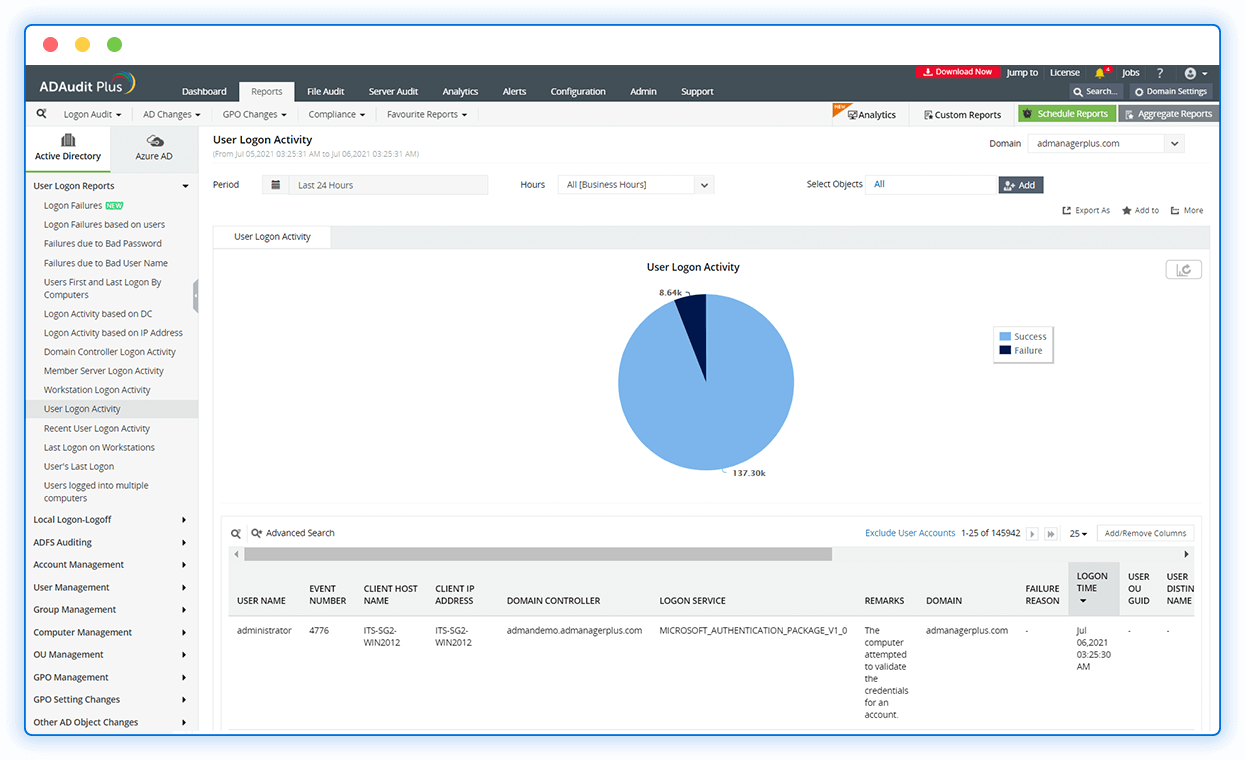Open the user profile avatar menu
Viewport: 1245px width, 760px height.
tap(1196, 73)
